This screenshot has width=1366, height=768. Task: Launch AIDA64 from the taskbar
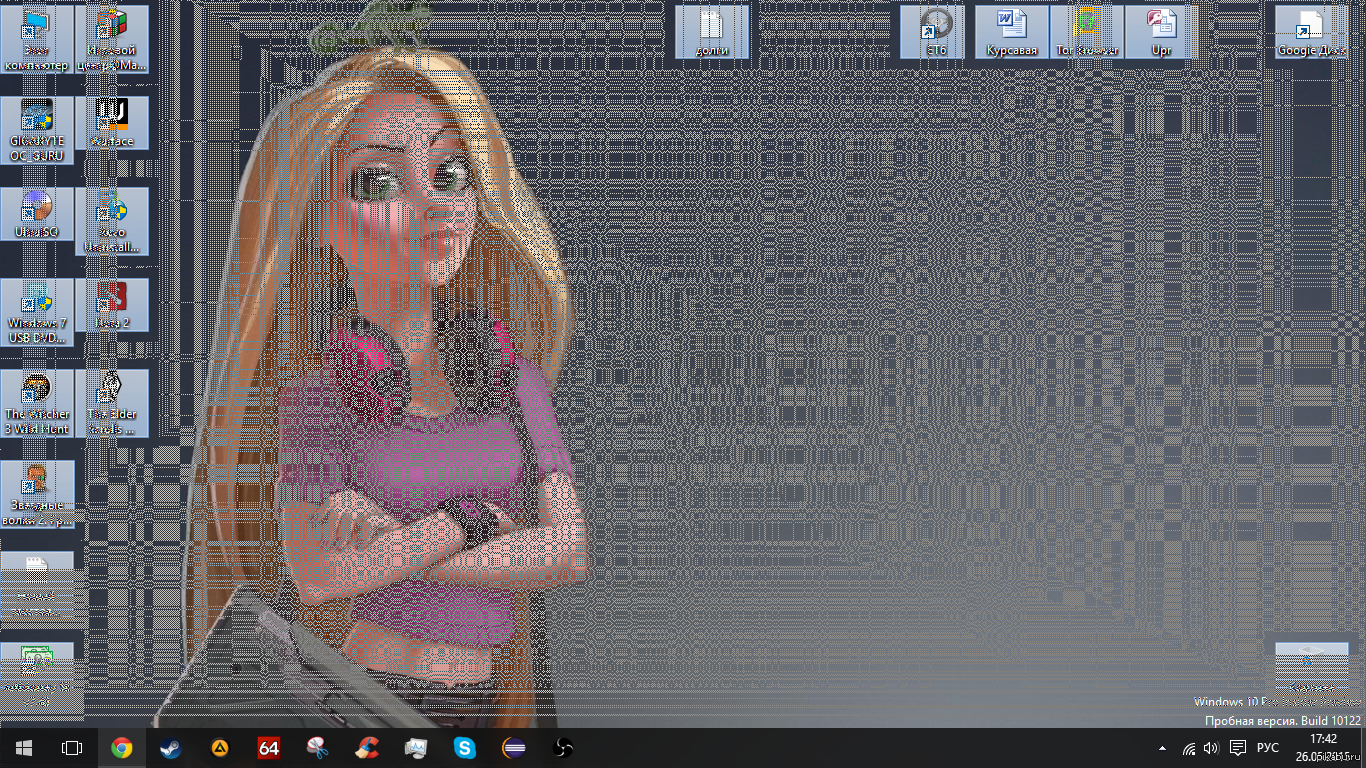(268, 748)
